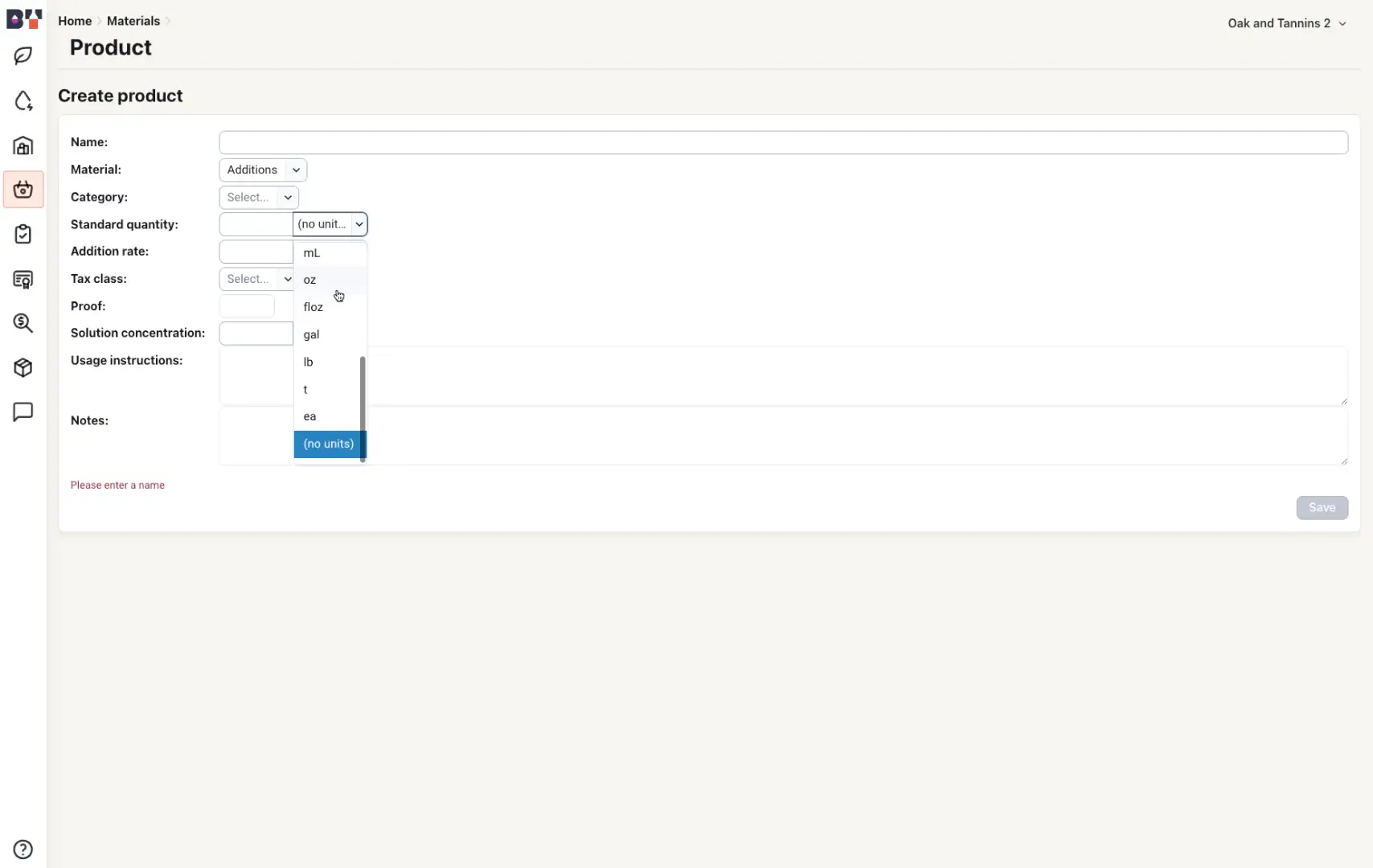Open the shopping basket materials sidebar icon
This screenshot has height=868, width=1373.
[23, 190]
